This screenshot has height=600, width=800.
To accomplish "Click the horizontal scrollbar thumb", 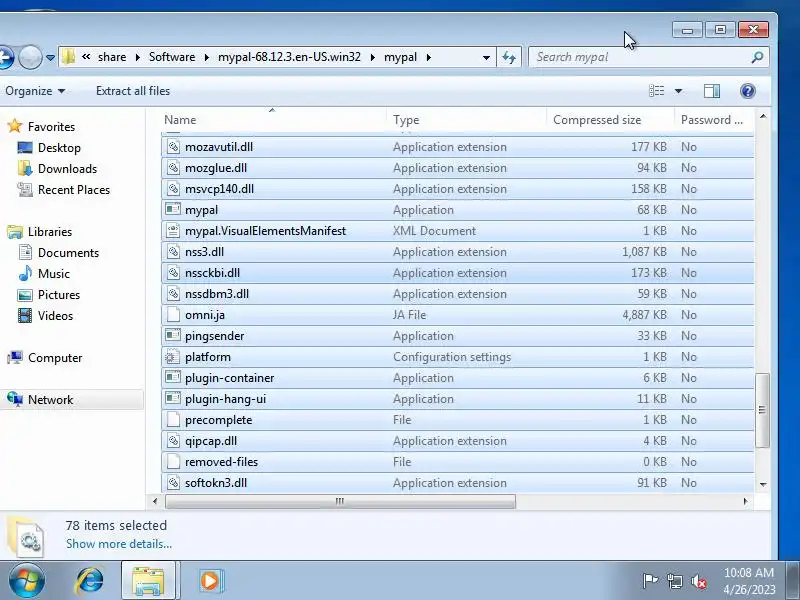I will (x=340, y=501).
